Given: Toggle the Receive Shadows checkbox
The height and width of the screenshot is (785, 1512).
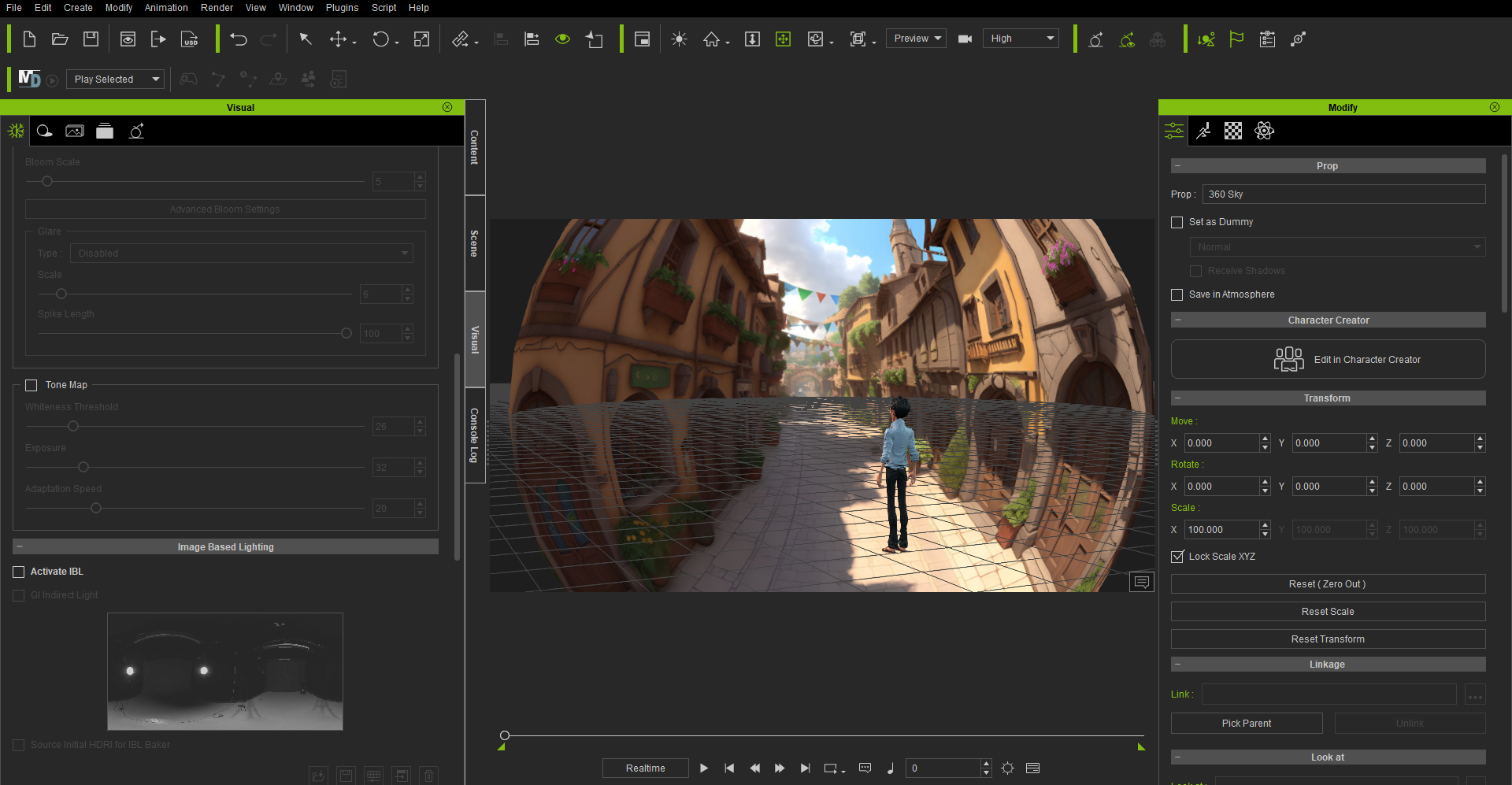Looking at the screenshot, I should [x=1195, y=271].
